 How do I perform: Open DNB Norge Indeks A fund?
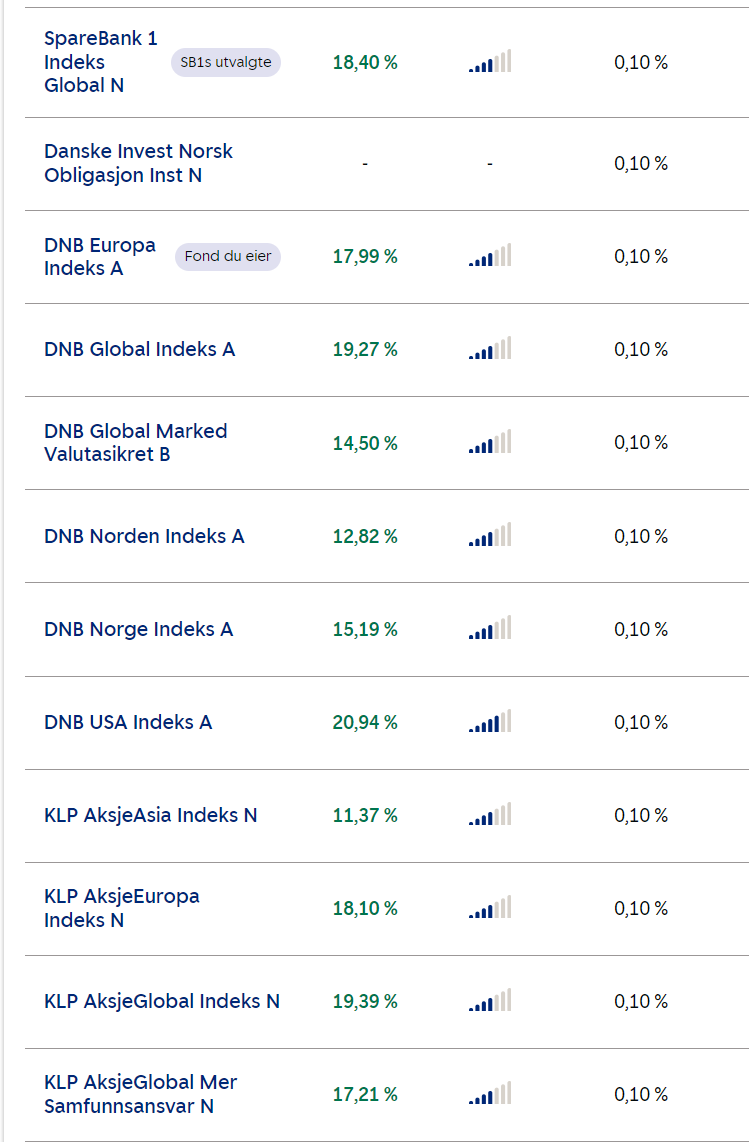click(x=138, y=629)
